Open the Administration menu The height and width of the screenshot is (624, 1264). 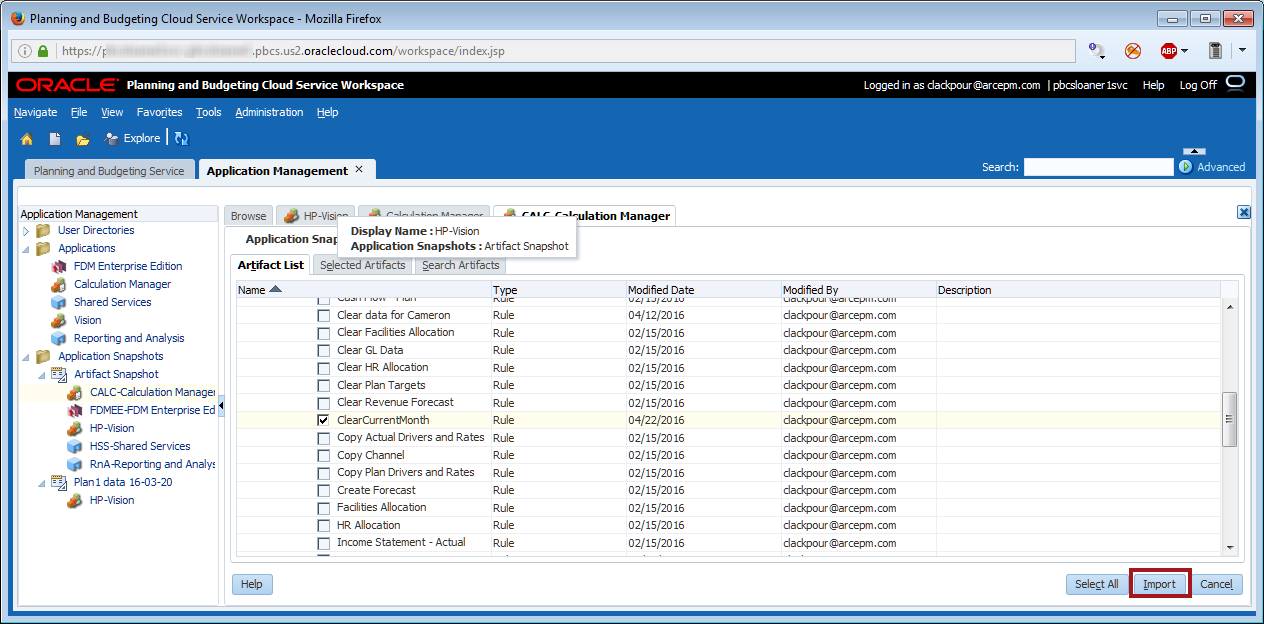point(270,112)
